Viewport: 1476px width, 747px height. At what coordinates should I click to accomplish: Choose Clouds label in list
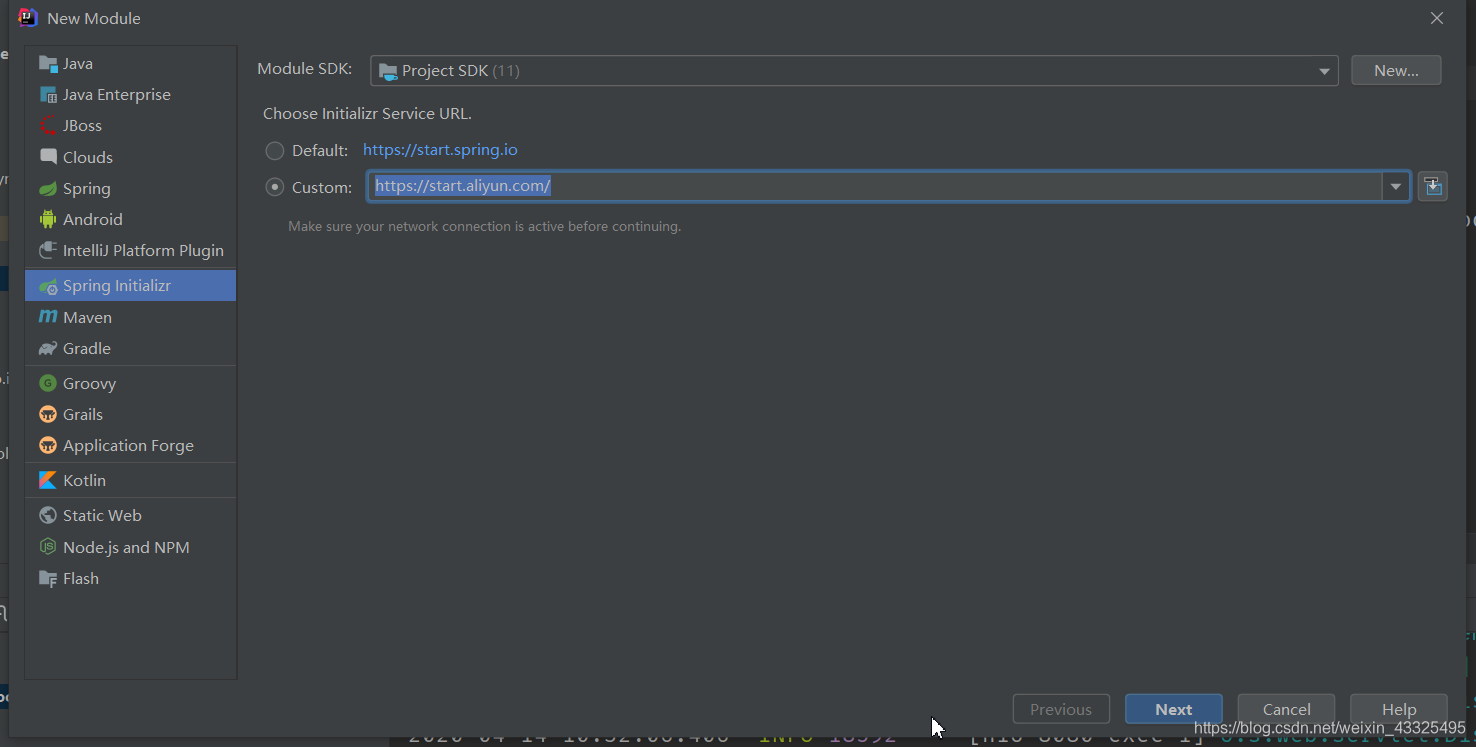[88, 157]
